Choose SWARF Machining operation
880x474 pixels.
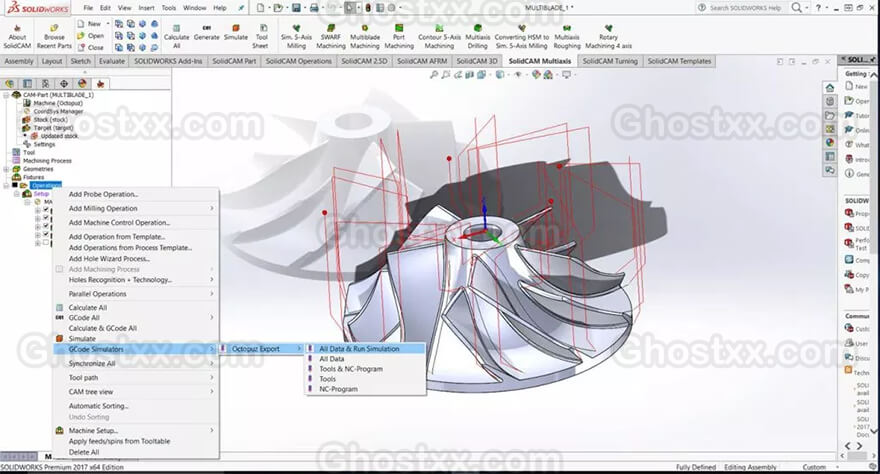click(331, 36)
